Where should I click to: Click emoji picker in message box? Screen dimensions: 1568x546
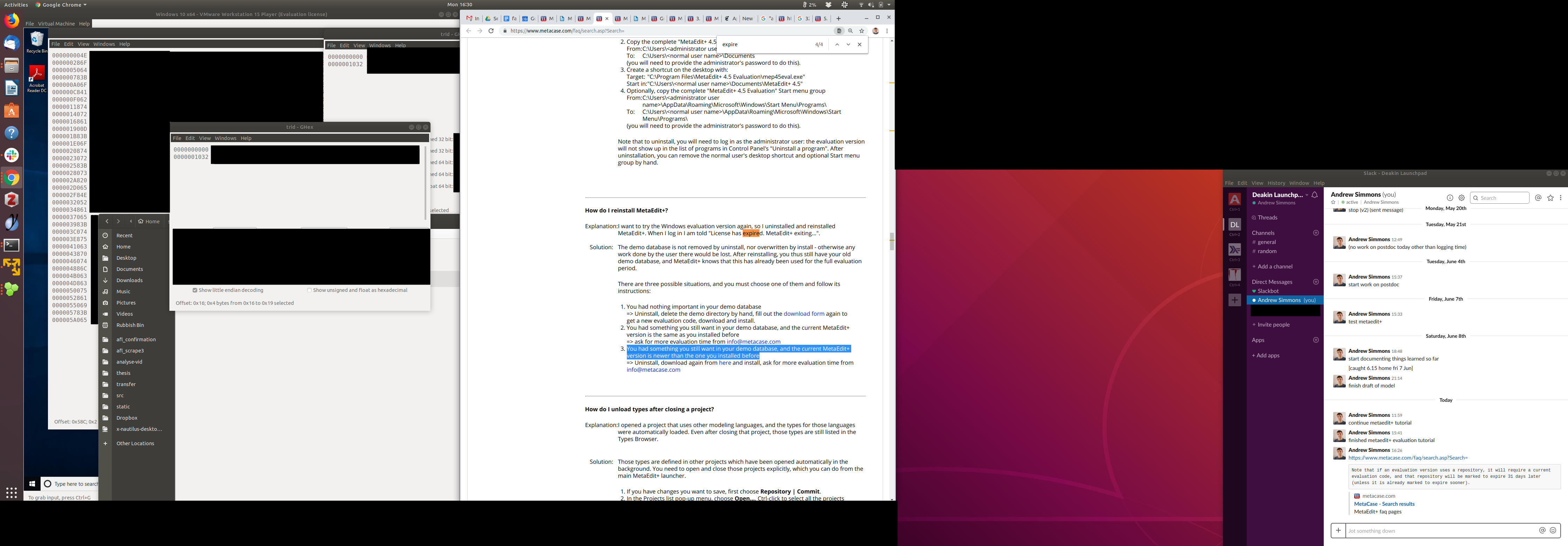click(x=1553, y=530)
